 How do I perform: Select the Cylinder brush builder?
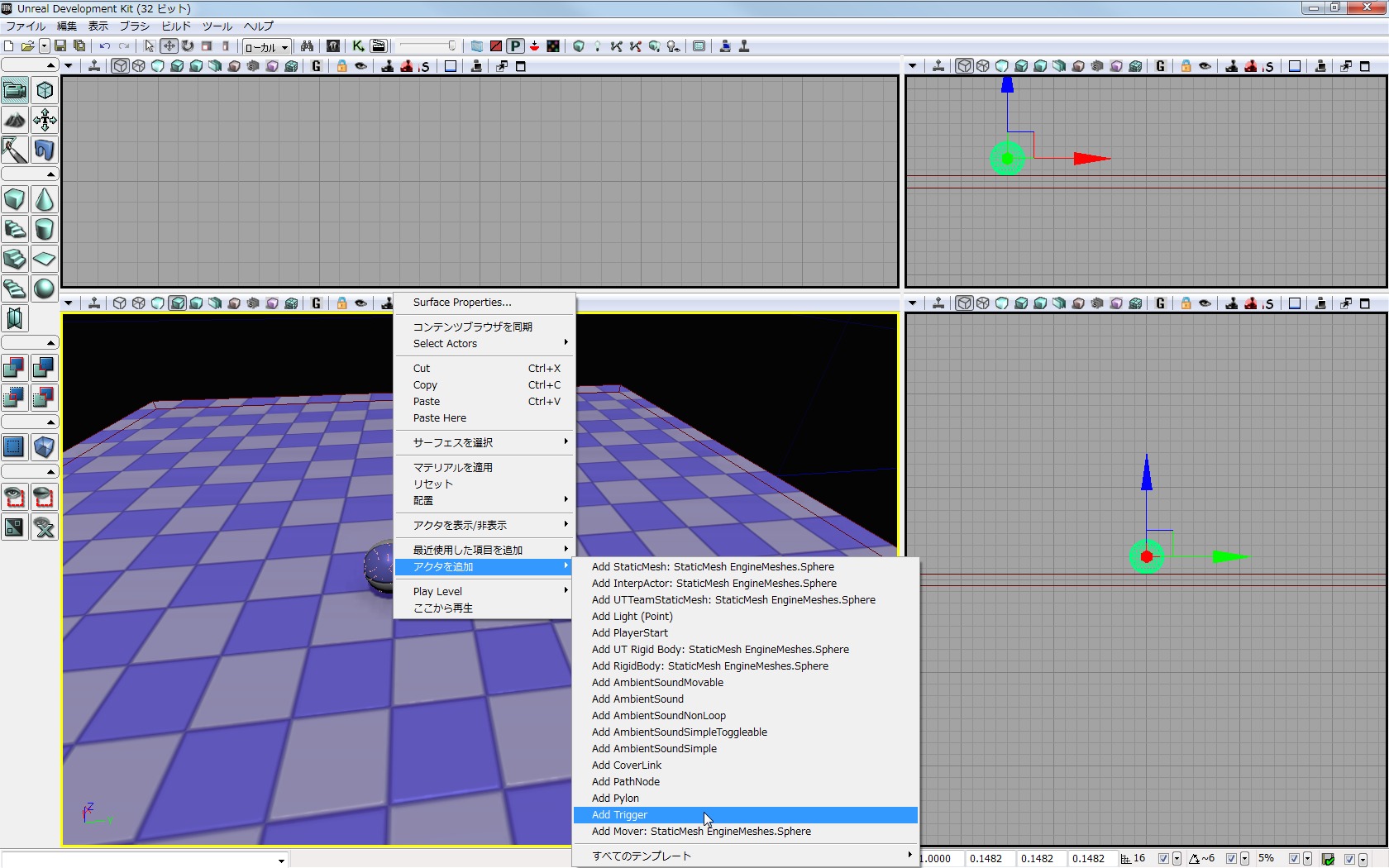coord(45,229)
